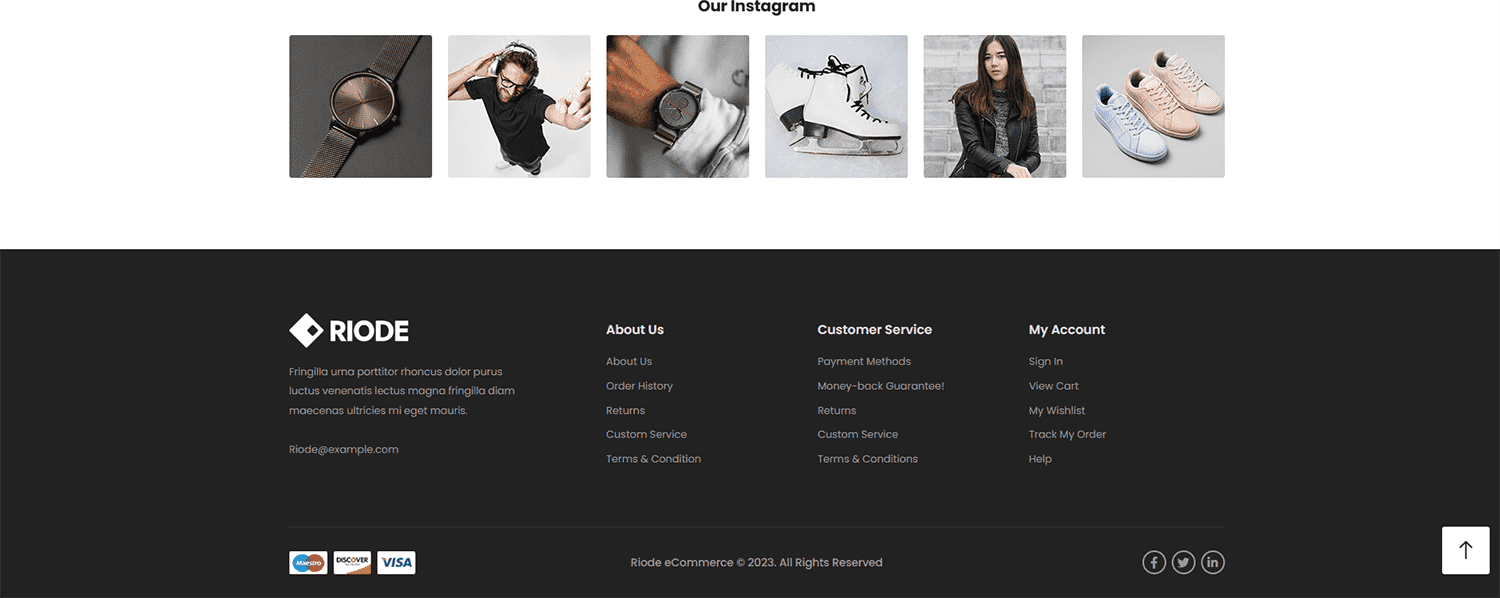Click the Visa payment card icon

[x=396, y=562]
